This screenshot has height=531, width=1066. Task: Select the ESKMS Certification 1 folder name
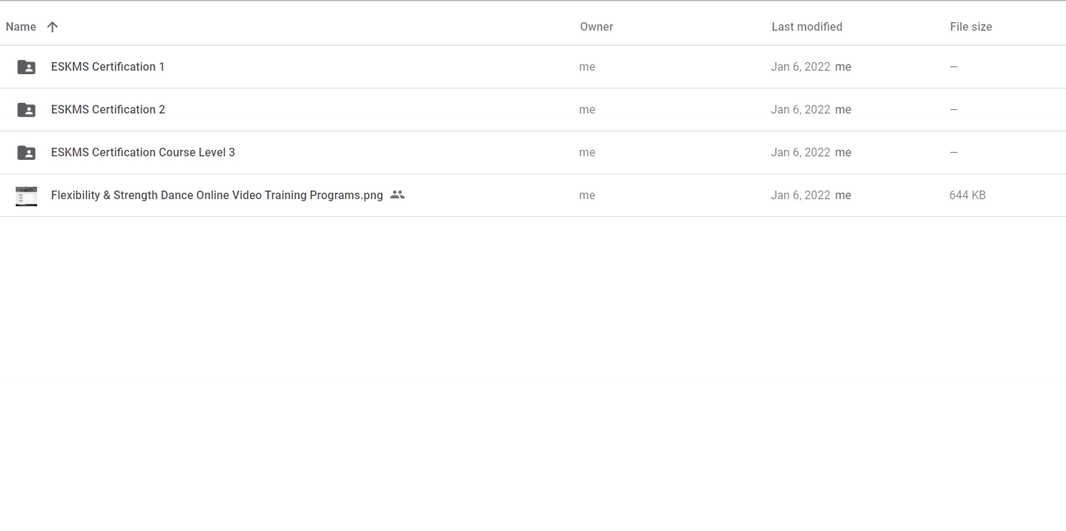(107, 67)
